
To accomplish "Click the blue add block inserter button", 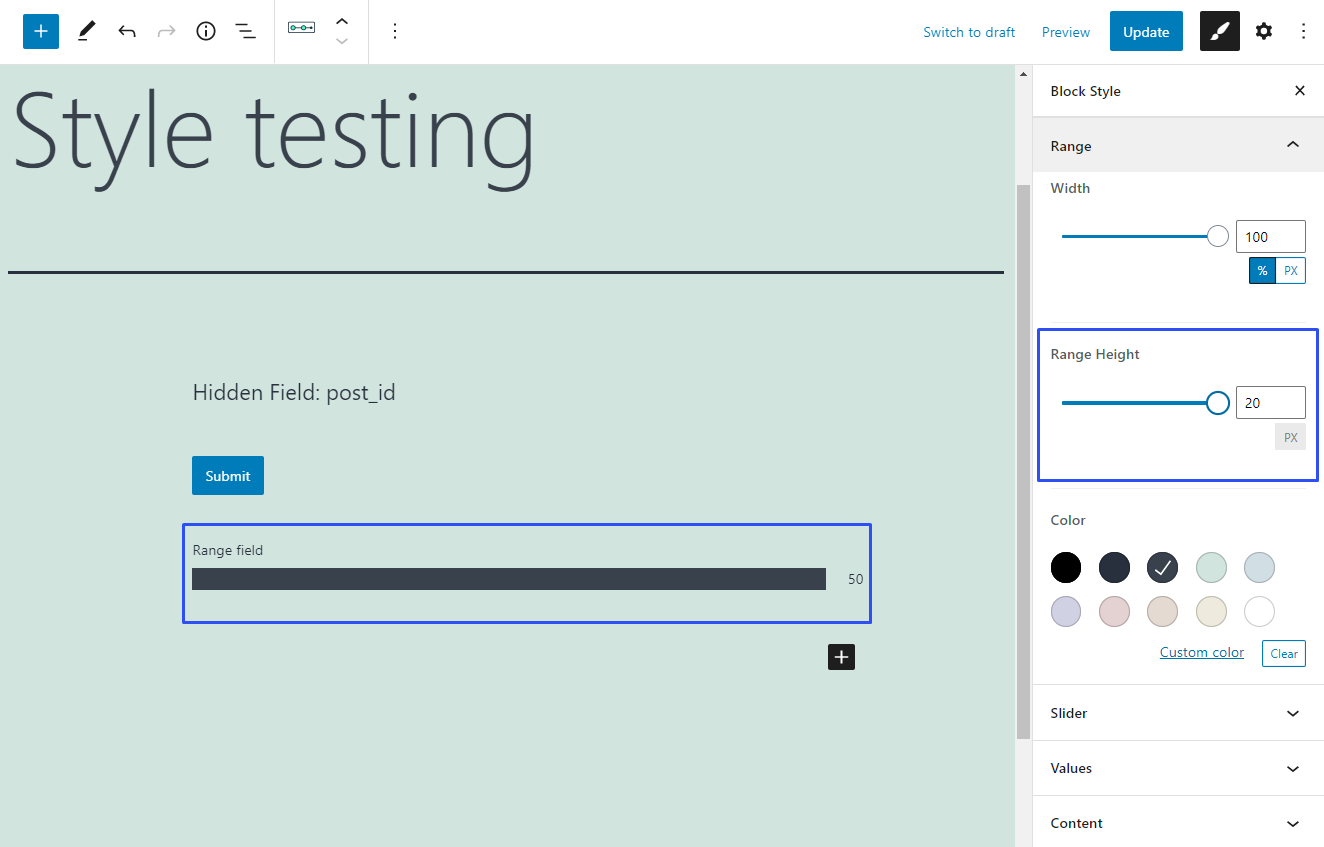I will coord(41,31).
